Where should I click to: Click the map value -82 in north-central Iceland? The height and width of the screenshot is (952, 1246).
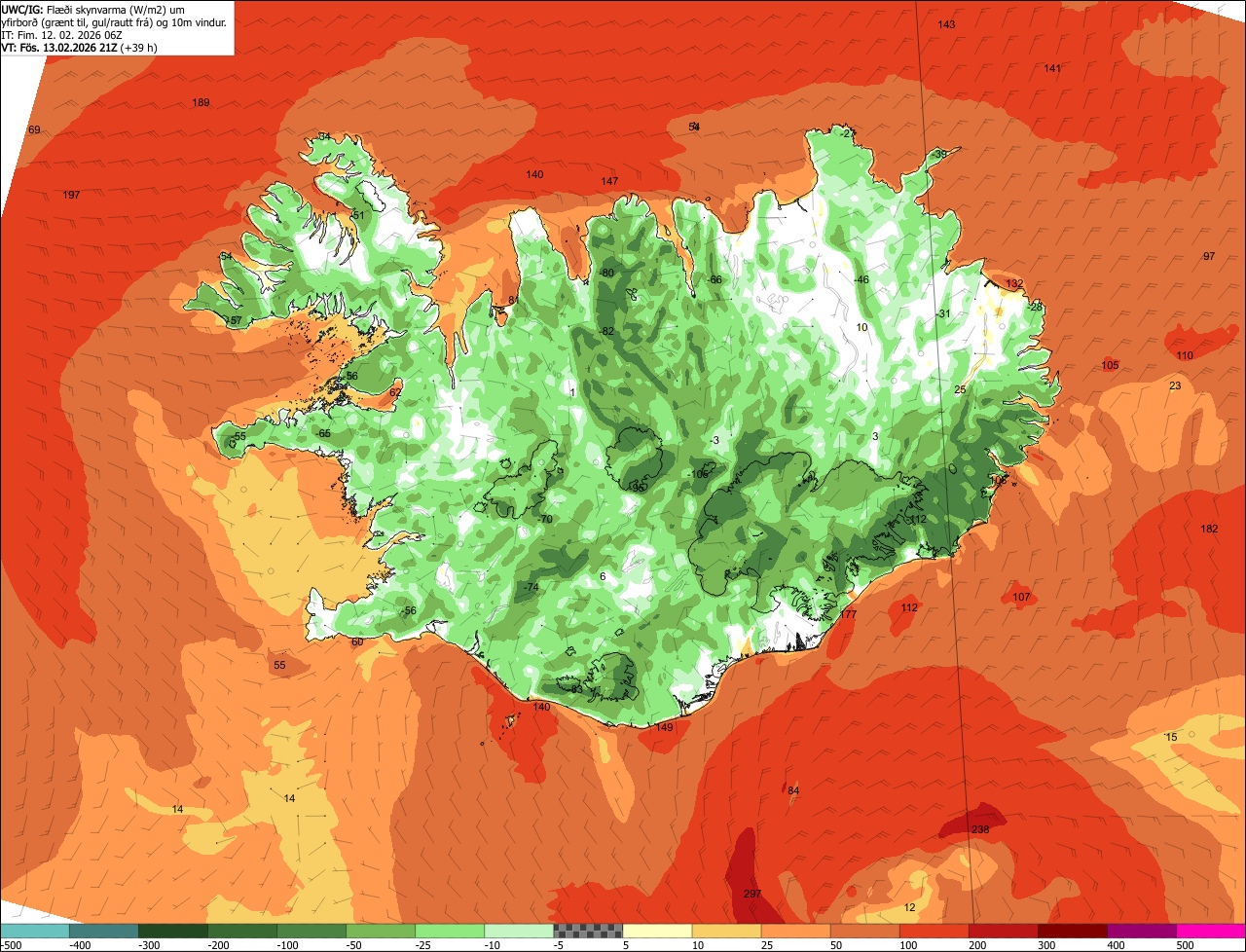point(606,331)
